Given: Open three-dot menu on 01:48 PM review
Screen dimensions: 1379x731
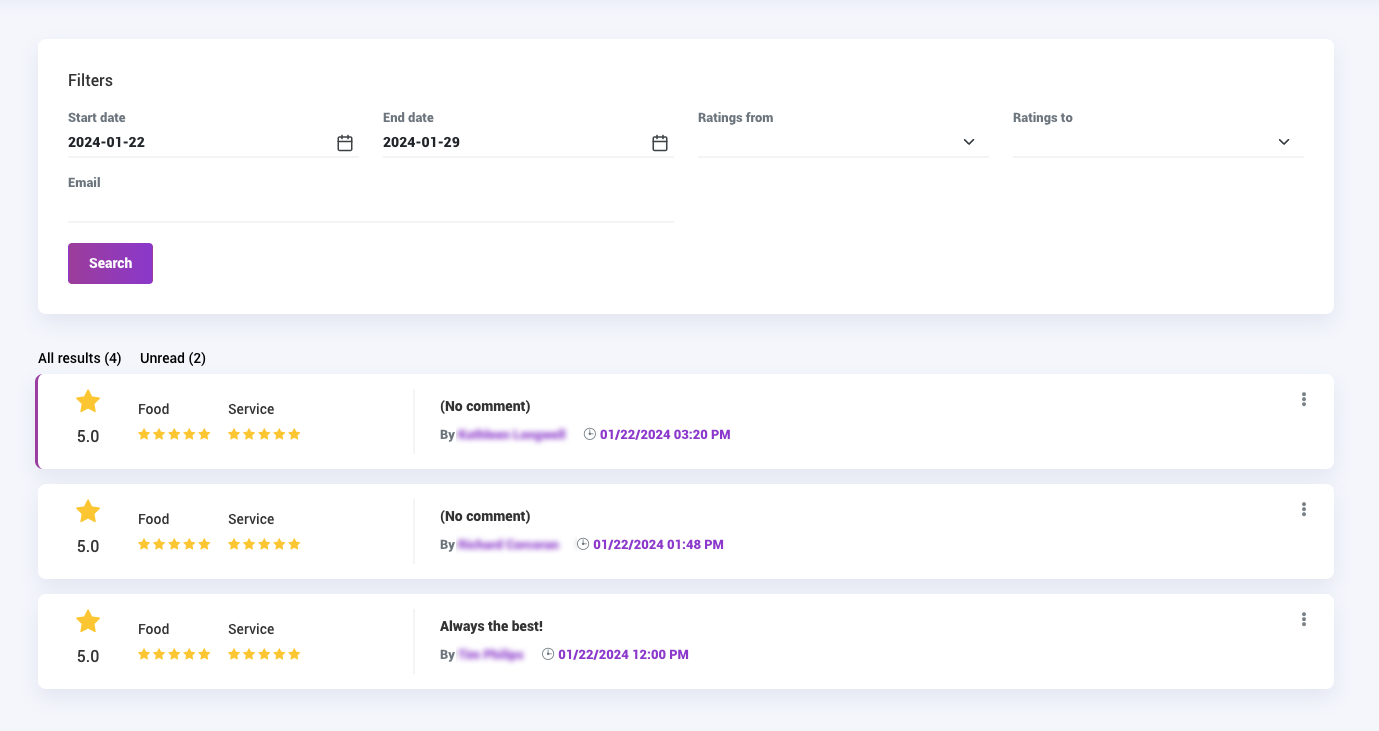Looking at the screenshot, I should 1304,509.
